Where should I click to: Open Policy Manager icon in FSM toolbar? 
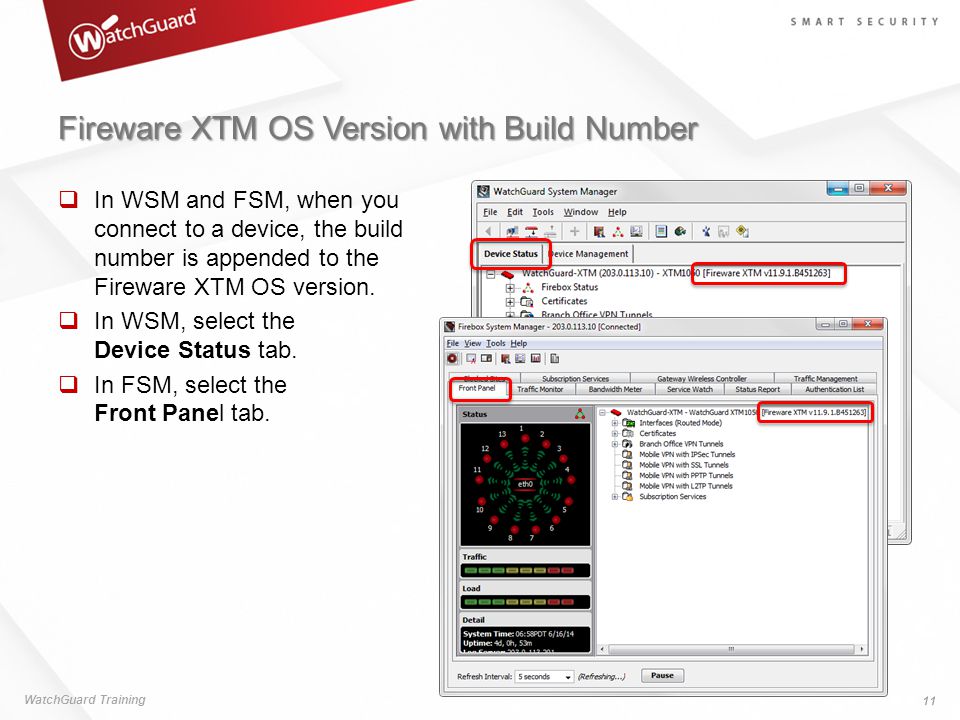(x=505, y=359)
